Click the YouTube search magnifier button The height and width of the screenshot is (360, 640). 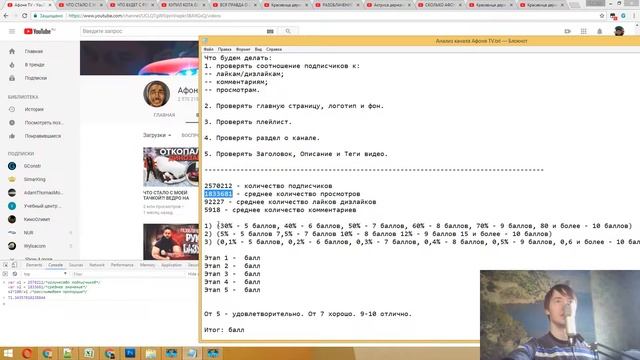tap(288, 31)
